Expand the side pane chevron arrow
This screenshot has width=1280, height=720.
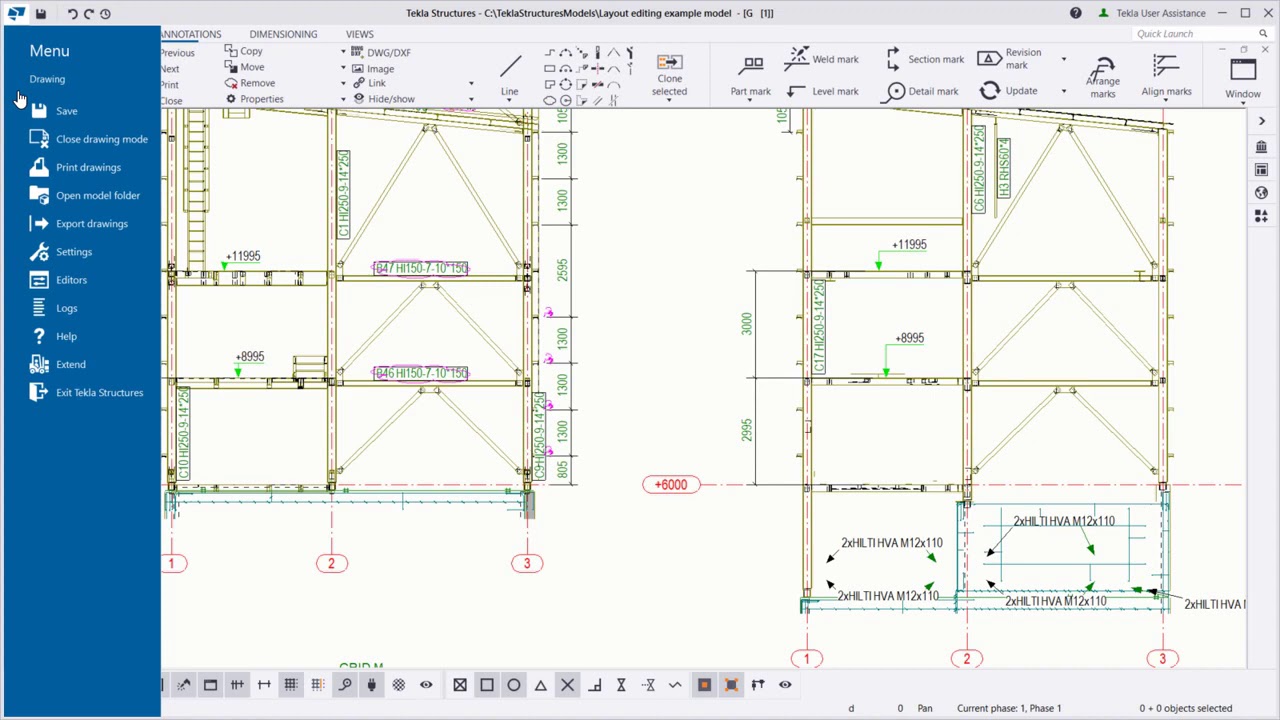[1262, 121]
